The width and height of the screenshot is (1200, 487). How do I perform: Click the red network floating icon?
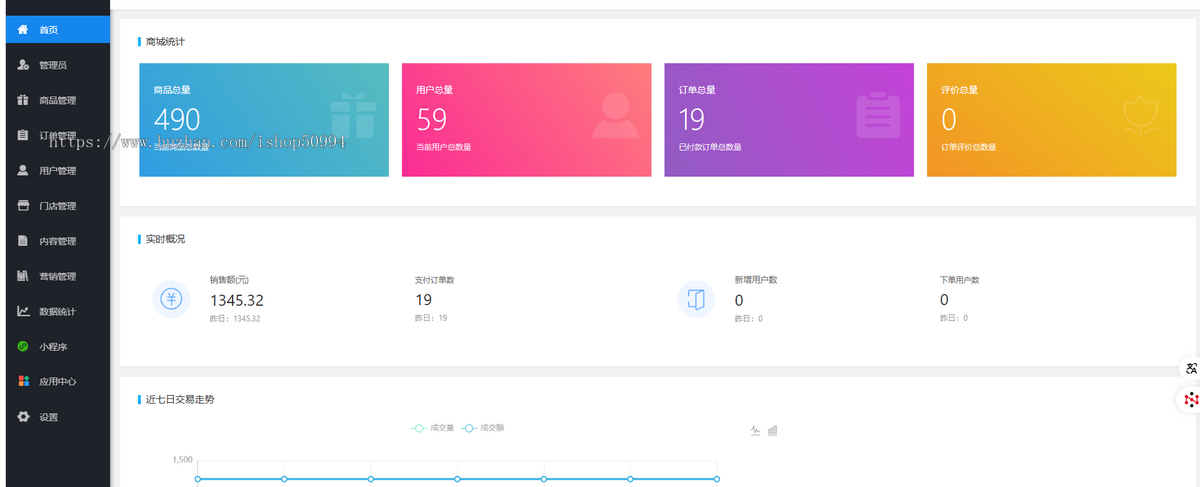[x=1190, y=400]
